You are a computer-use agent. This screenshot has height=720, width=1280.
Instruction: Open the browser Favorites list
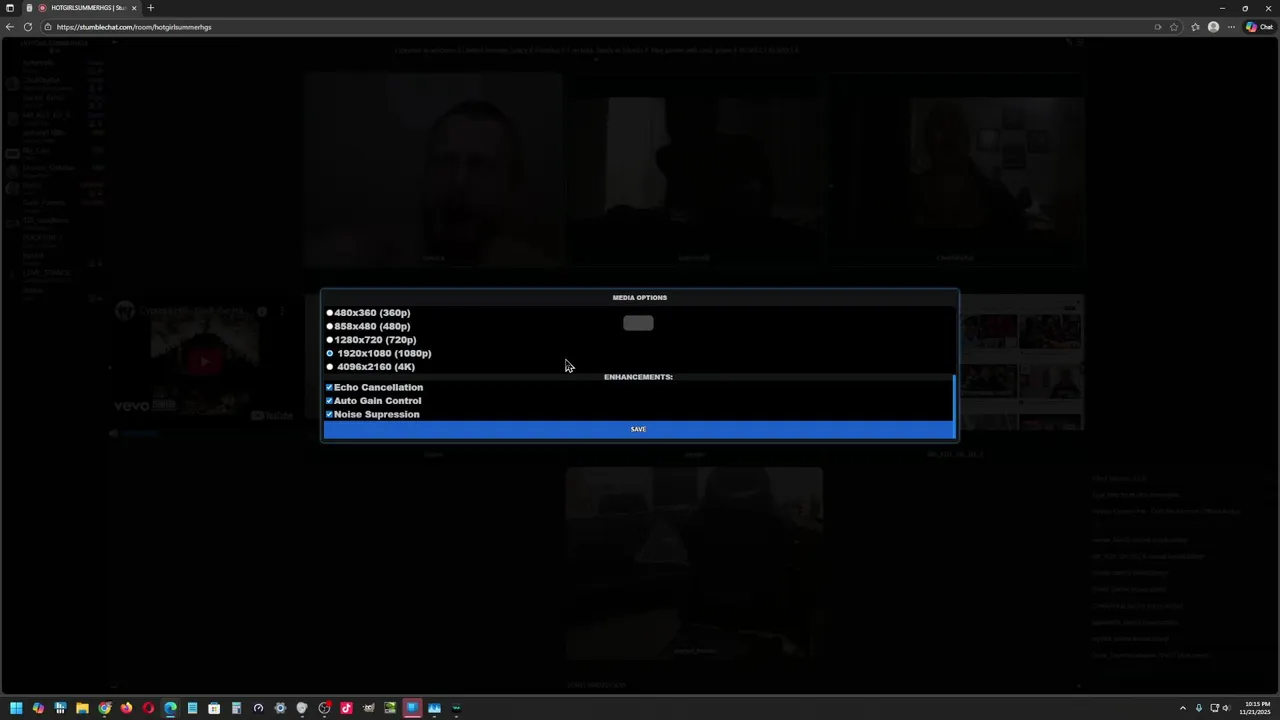coord(1195,27)
